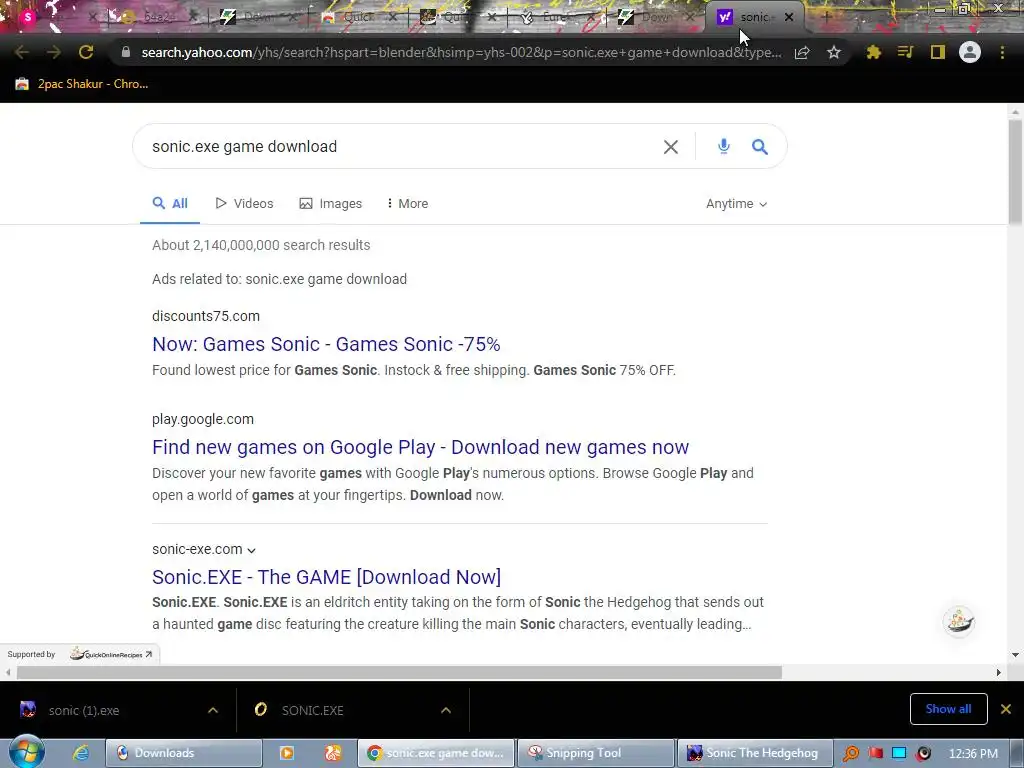Open options for the SONIC.EXE download
The width and height of the screenshot is (1024, 768).
[x=446, y=710]
